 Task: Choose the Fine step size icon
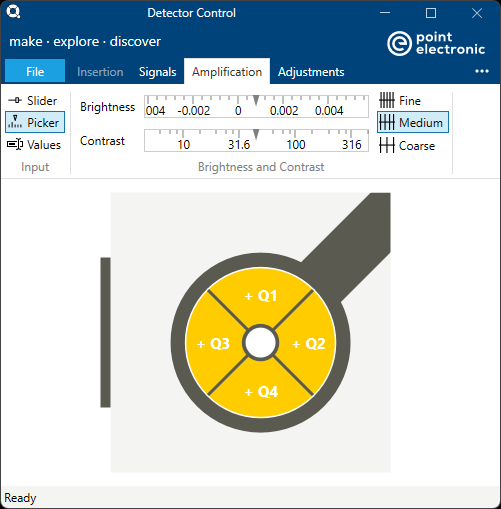coord(387,100)
